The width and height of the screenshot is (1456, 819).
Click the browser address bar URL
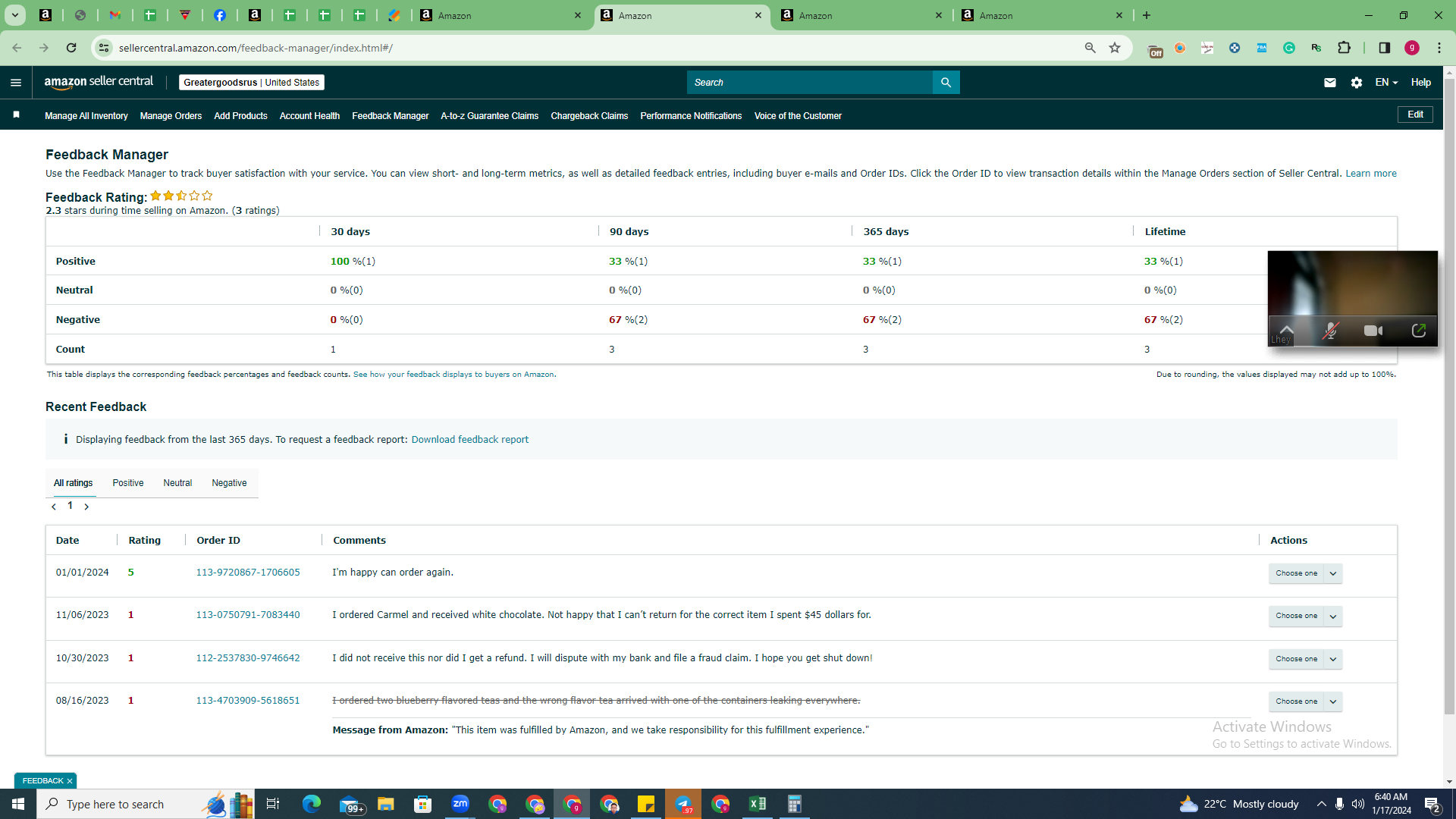pyautogui.click(x=256, y=48)
